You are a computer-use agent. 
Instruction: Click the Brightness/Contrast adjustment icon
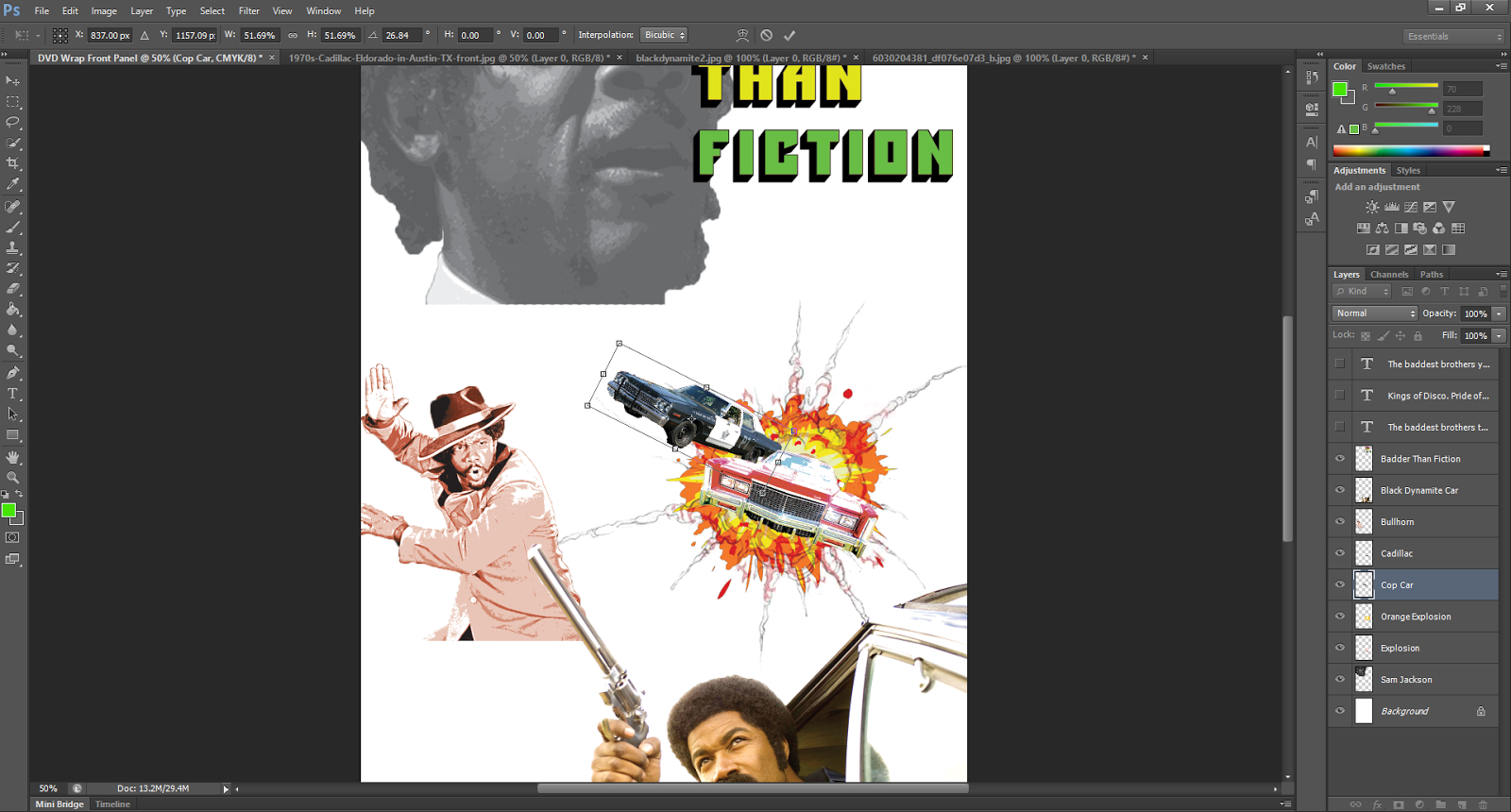tap(1372, 207)
